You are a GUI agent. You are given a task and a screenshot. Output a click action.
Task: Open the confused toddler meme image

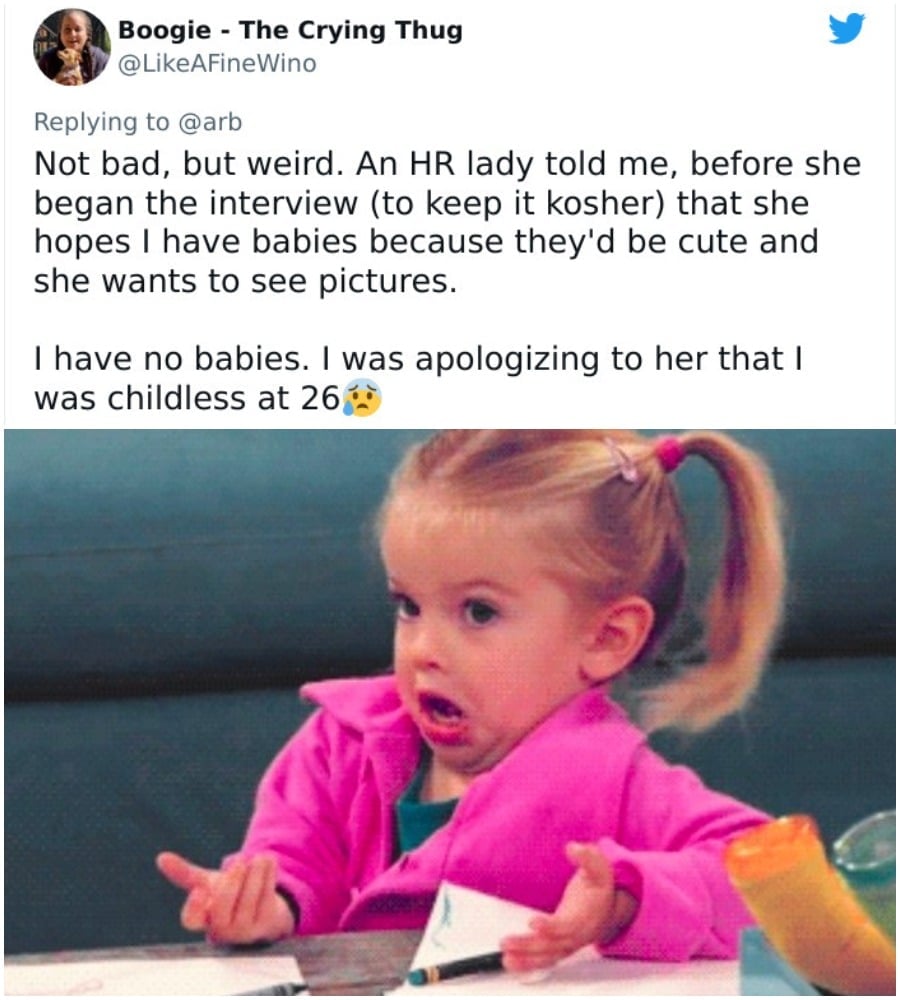click(450, 711)
